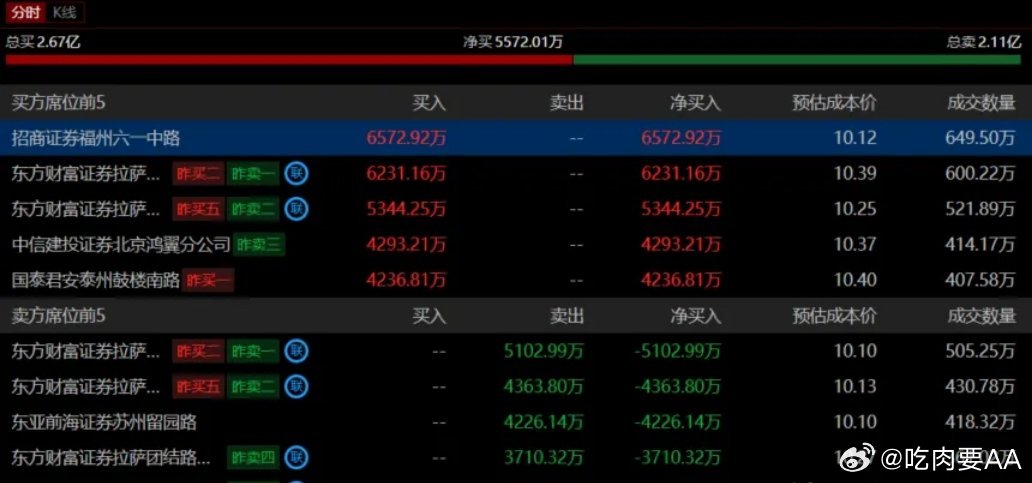Viewport: 1032px width, 483px height.
Task: Click the 昨卖二 tag in the 5344.25万 buy row
Action: coord(253,209)
